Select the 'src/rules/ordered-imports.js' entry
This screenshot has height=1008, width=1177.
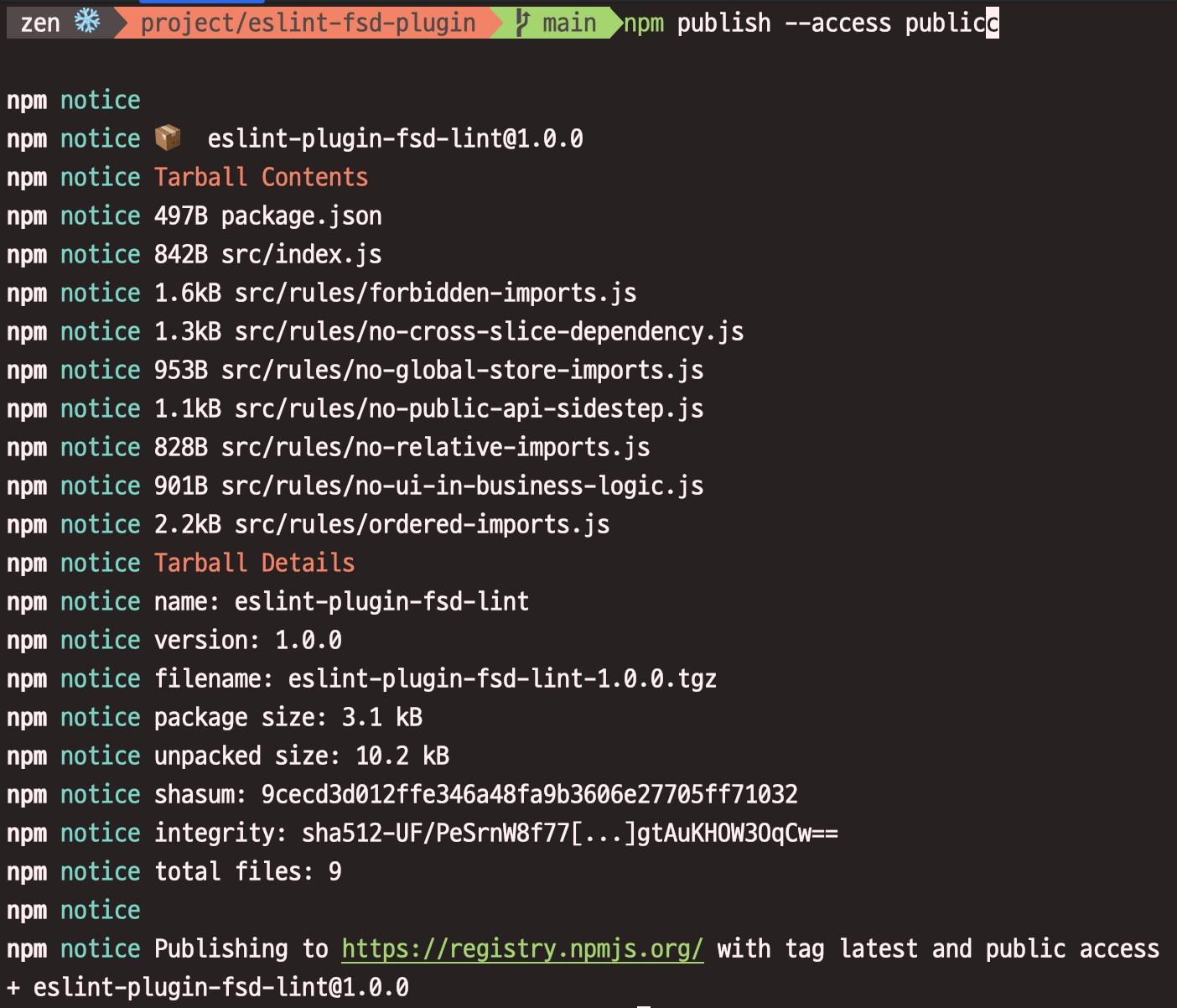tap(423, 524)
